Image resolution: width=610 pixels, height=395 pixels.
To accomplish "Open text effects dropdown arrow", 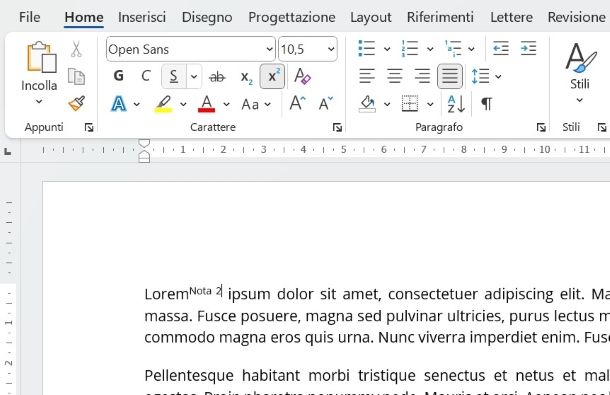I will pyautogui.click(x=137, y=104).
